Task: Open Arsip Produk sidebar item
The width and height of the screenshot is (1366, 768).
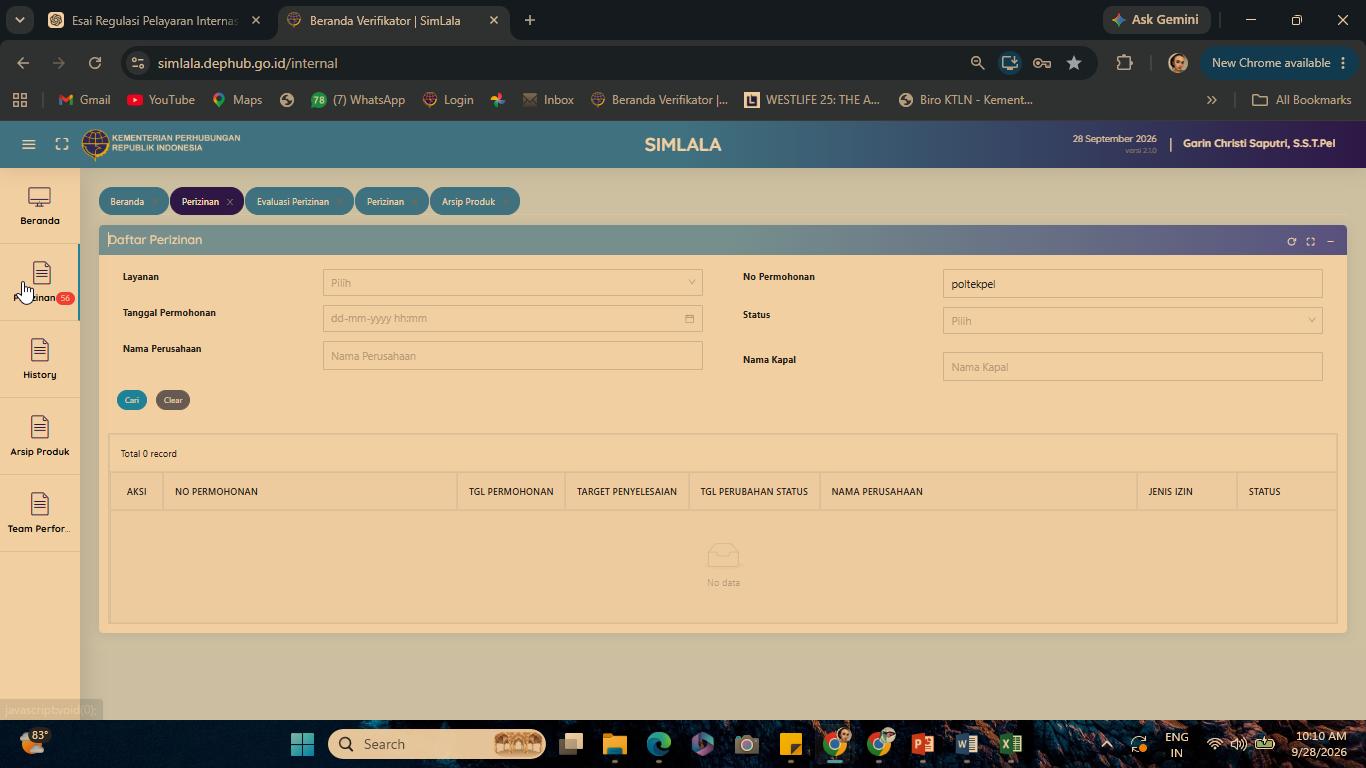Action: tap(40, 437)
